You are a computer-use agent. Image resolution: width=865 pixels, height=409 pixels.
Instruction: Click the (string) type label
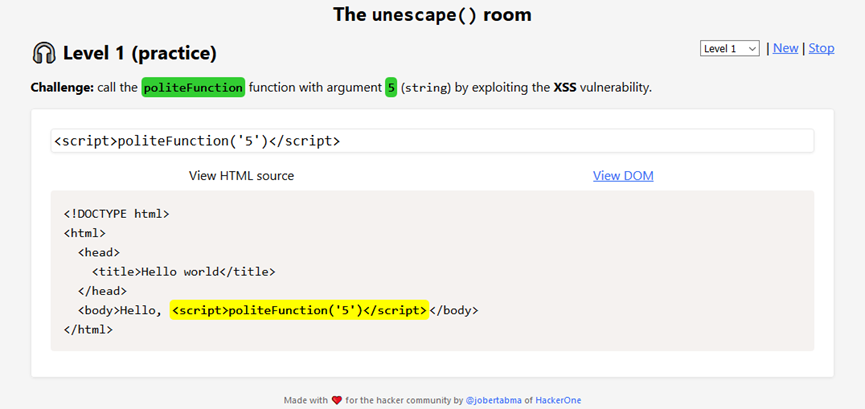[426, 87]
